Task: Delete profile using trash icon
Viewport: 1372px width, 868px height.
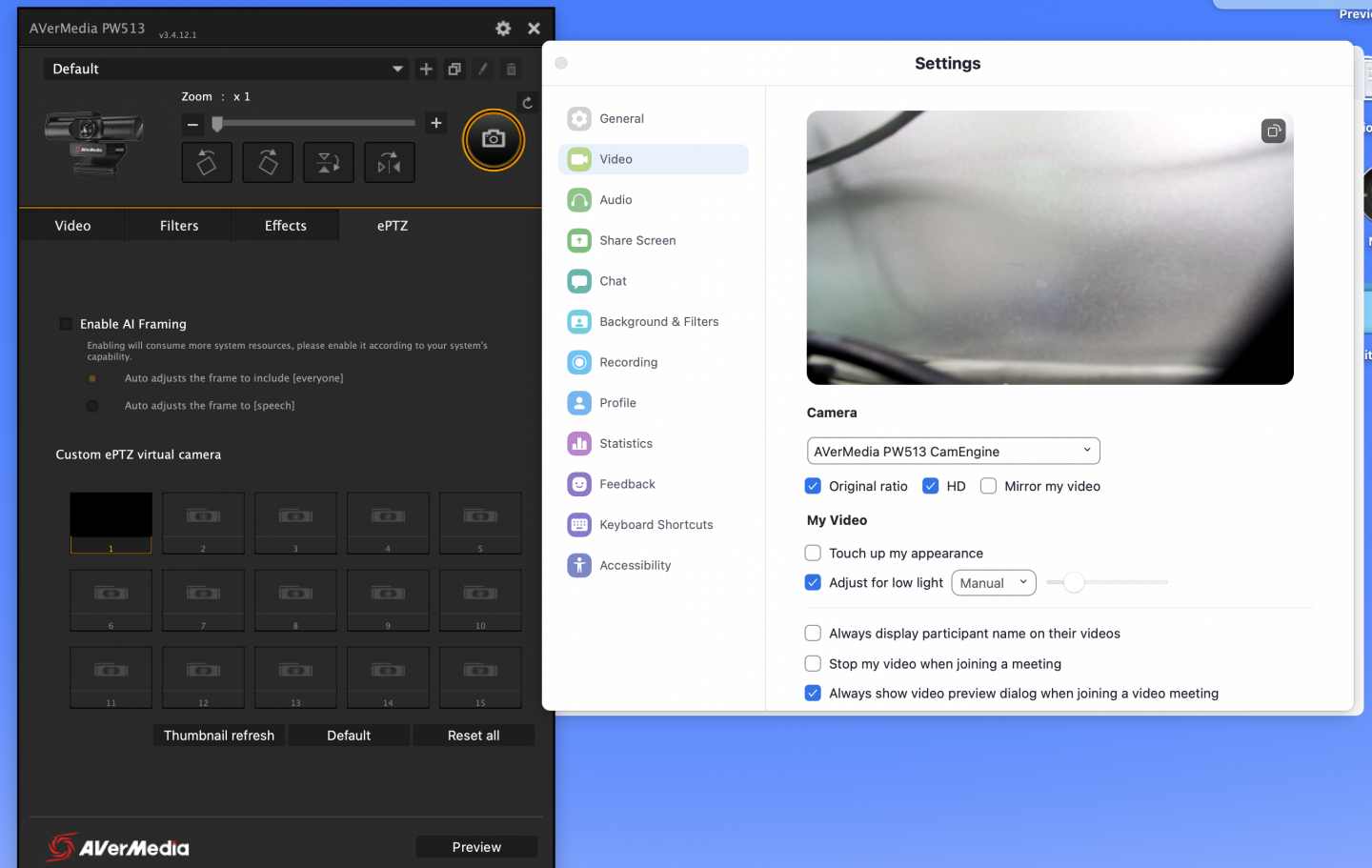Action: click(512, 69)
